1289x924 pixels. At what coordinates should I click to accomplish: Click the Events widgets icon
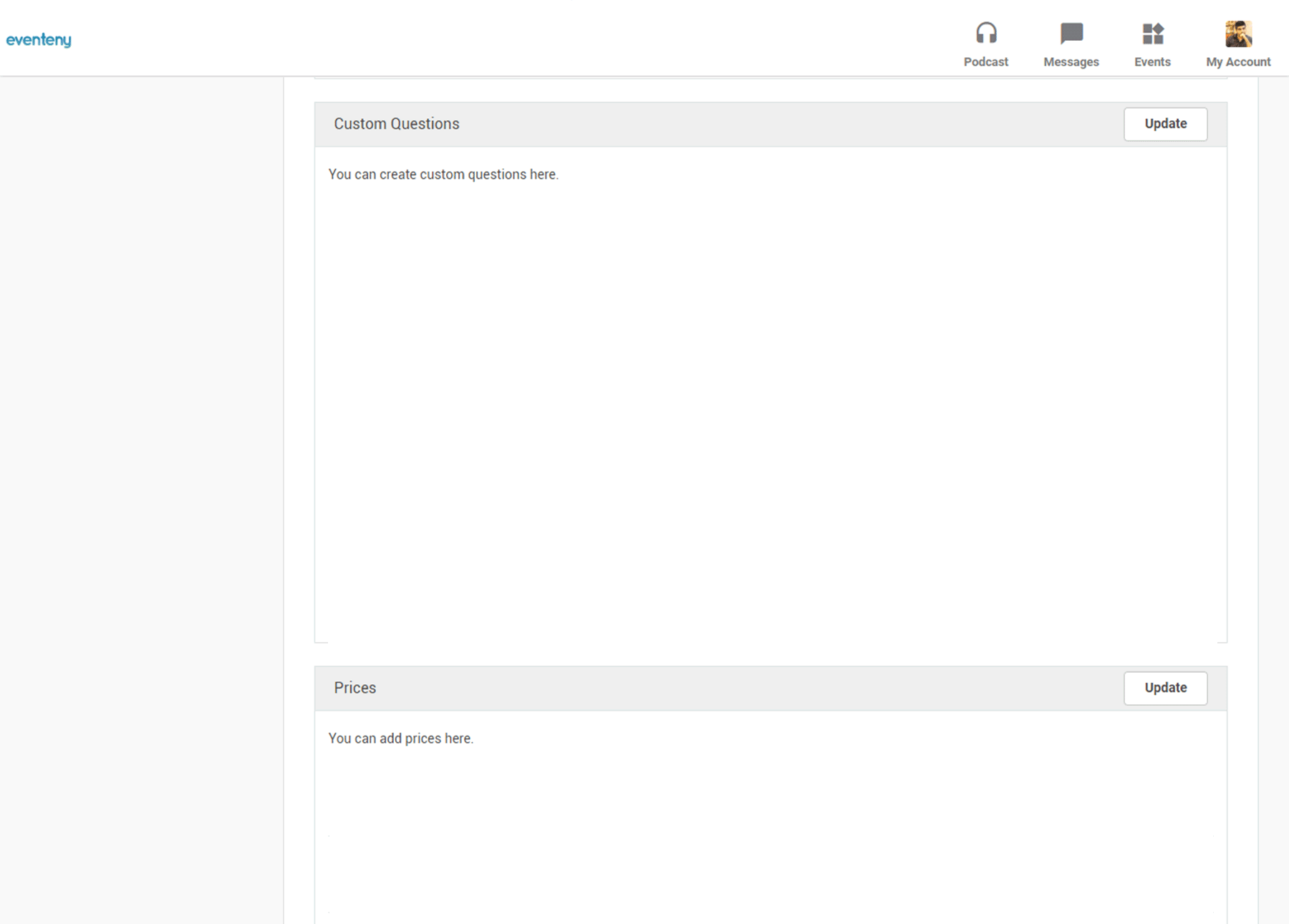coord(1152,34)
